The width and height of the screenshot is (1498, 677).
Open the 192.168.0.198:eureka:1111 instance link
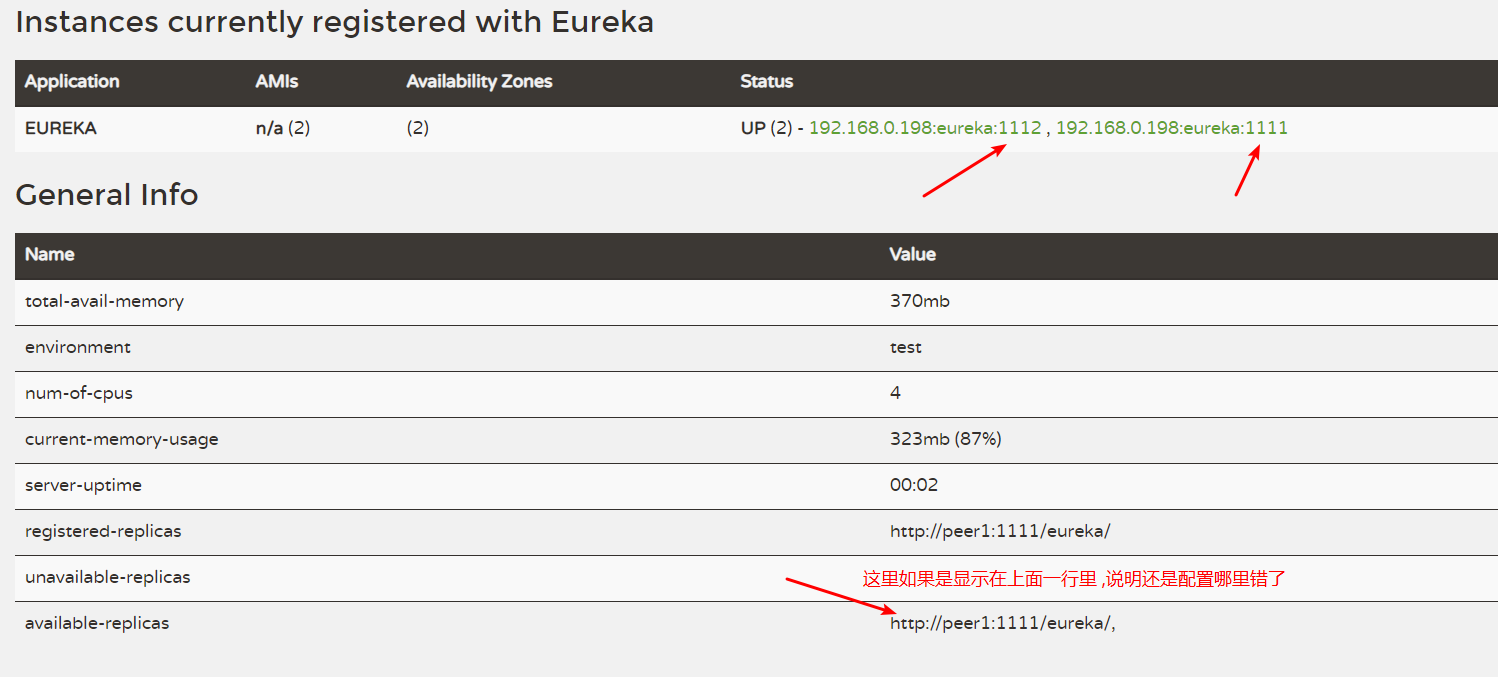1172,128
